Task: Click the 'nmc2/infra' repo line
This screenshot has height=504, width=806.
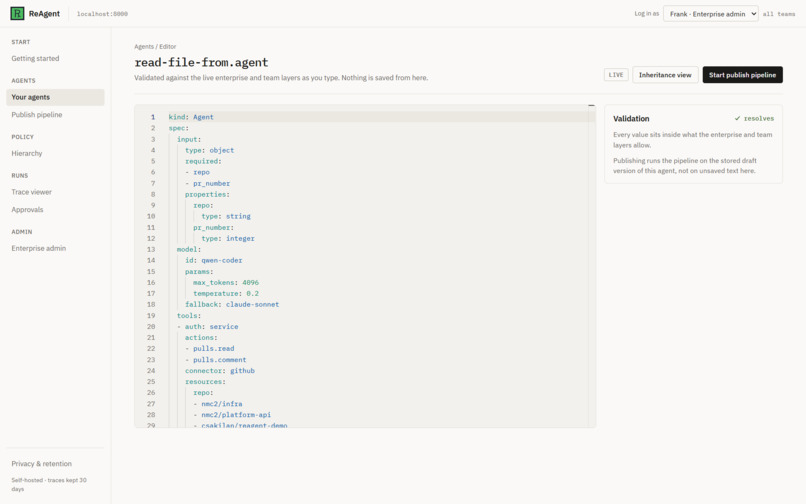Action: coord(218,404)
